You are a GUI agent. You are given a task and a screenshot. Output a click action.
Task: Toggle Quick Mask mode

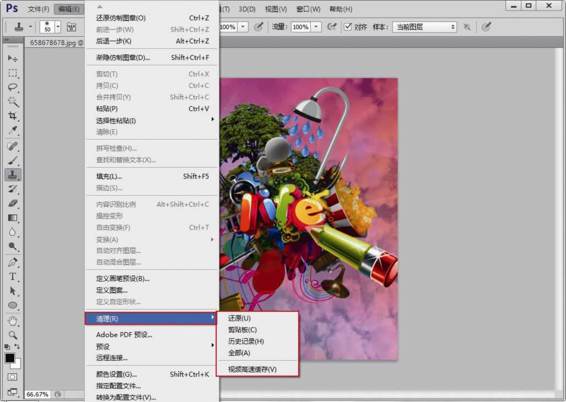pos(12,377)
